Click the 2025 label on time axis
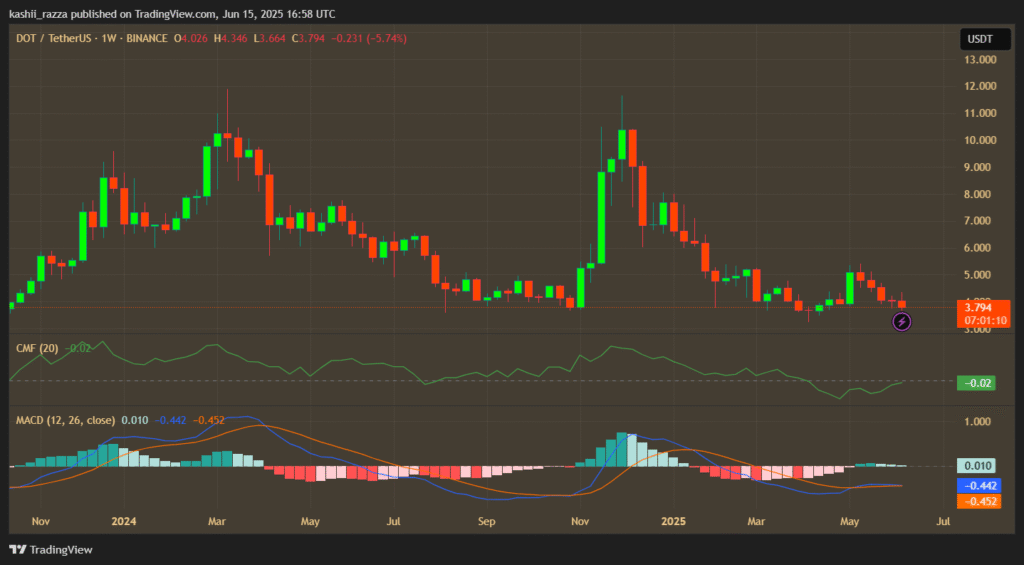 [673, 522]
